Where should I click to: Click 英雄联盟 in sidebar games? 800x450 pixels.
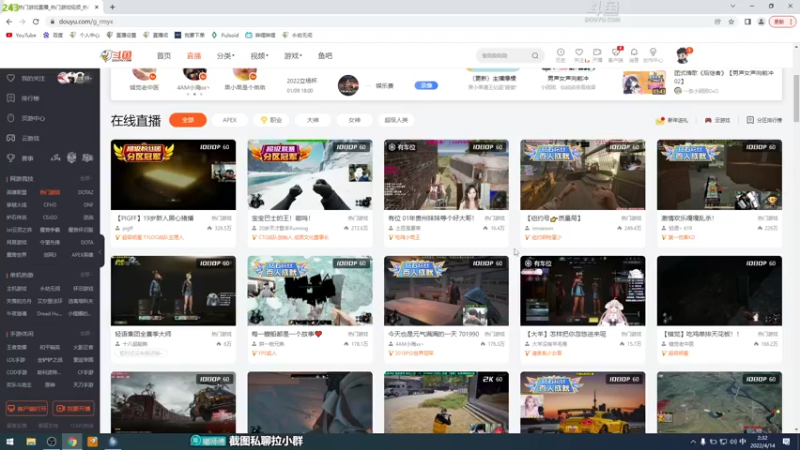[x=16, y=192]
